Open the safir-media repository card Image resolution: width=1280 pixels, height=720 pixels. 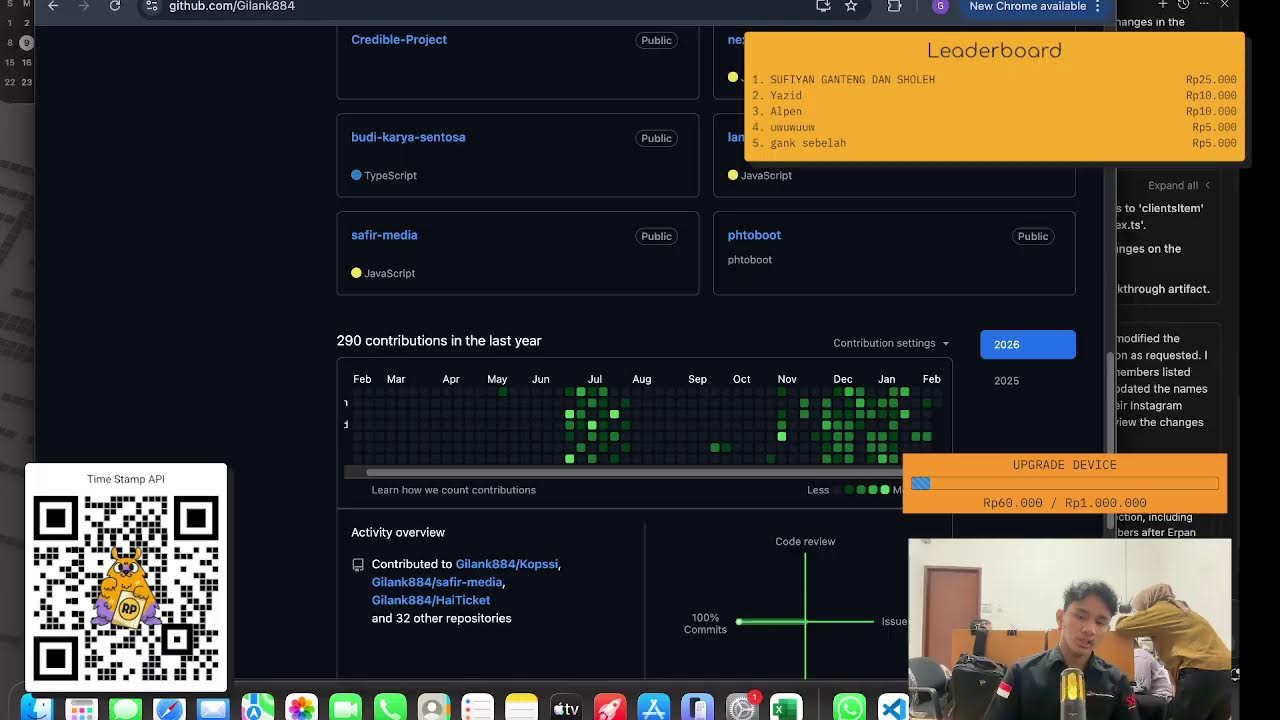pyautogui.click(x=384, y=235)
